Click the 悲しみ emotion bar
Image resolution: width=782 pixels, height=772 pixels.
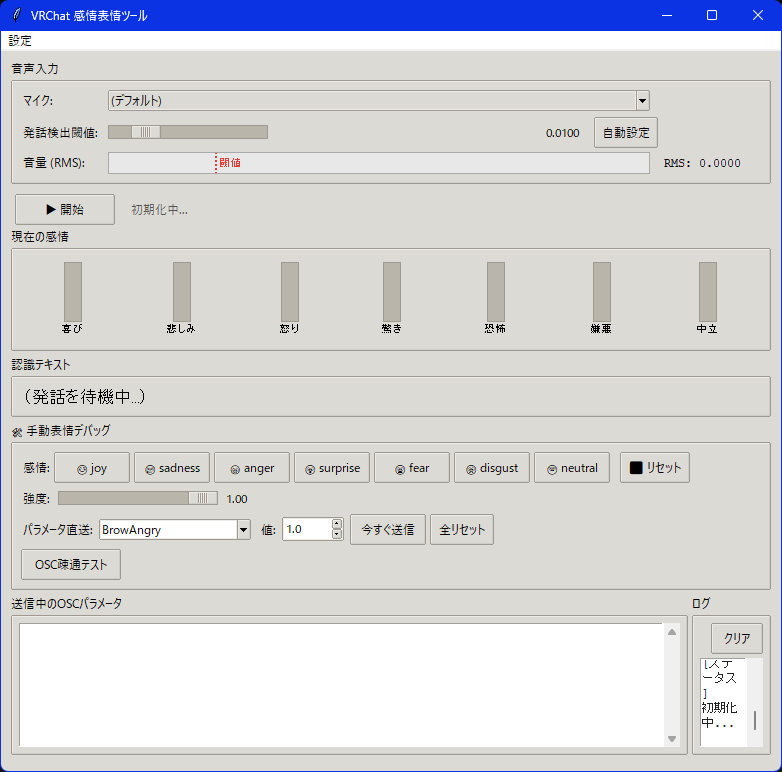click(x=182, y=292)
